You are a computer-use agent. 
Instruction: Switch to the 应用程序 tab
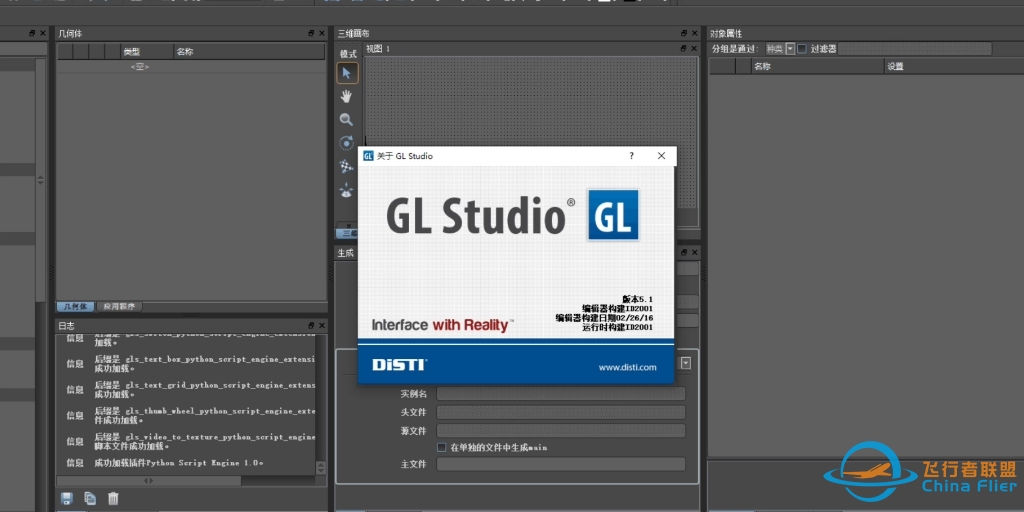tap(120, 307)
